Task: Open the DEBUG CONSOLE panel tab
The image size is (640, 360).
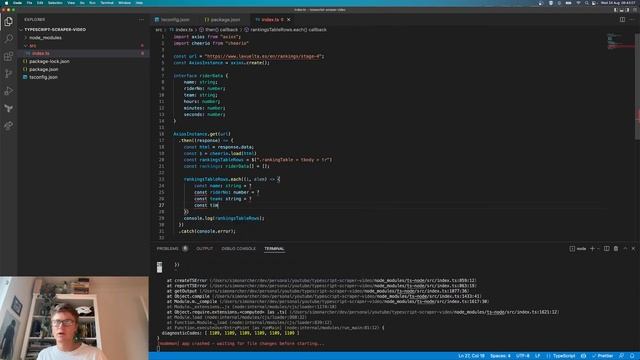Action: tap(238, 249)
